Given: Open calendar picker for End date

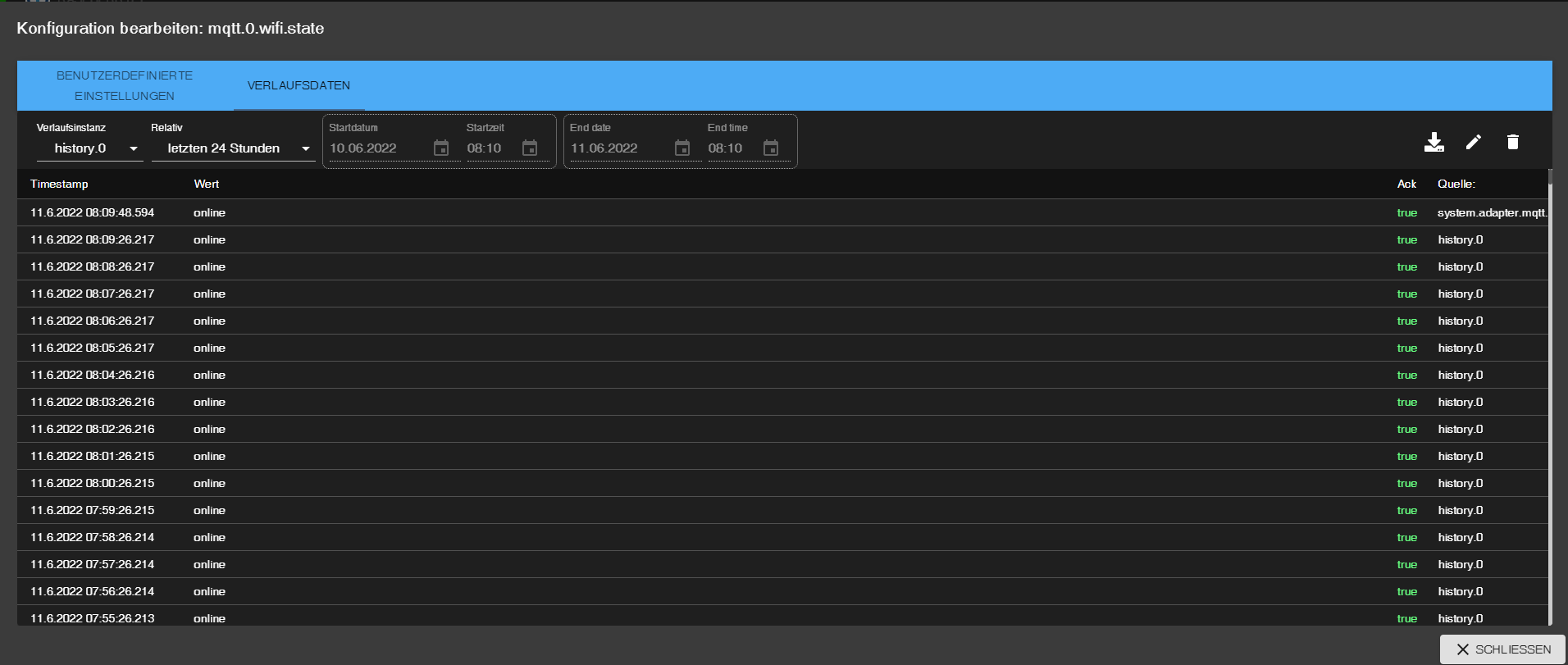Looking at the screenshot, I should click(x=682, y=148).
